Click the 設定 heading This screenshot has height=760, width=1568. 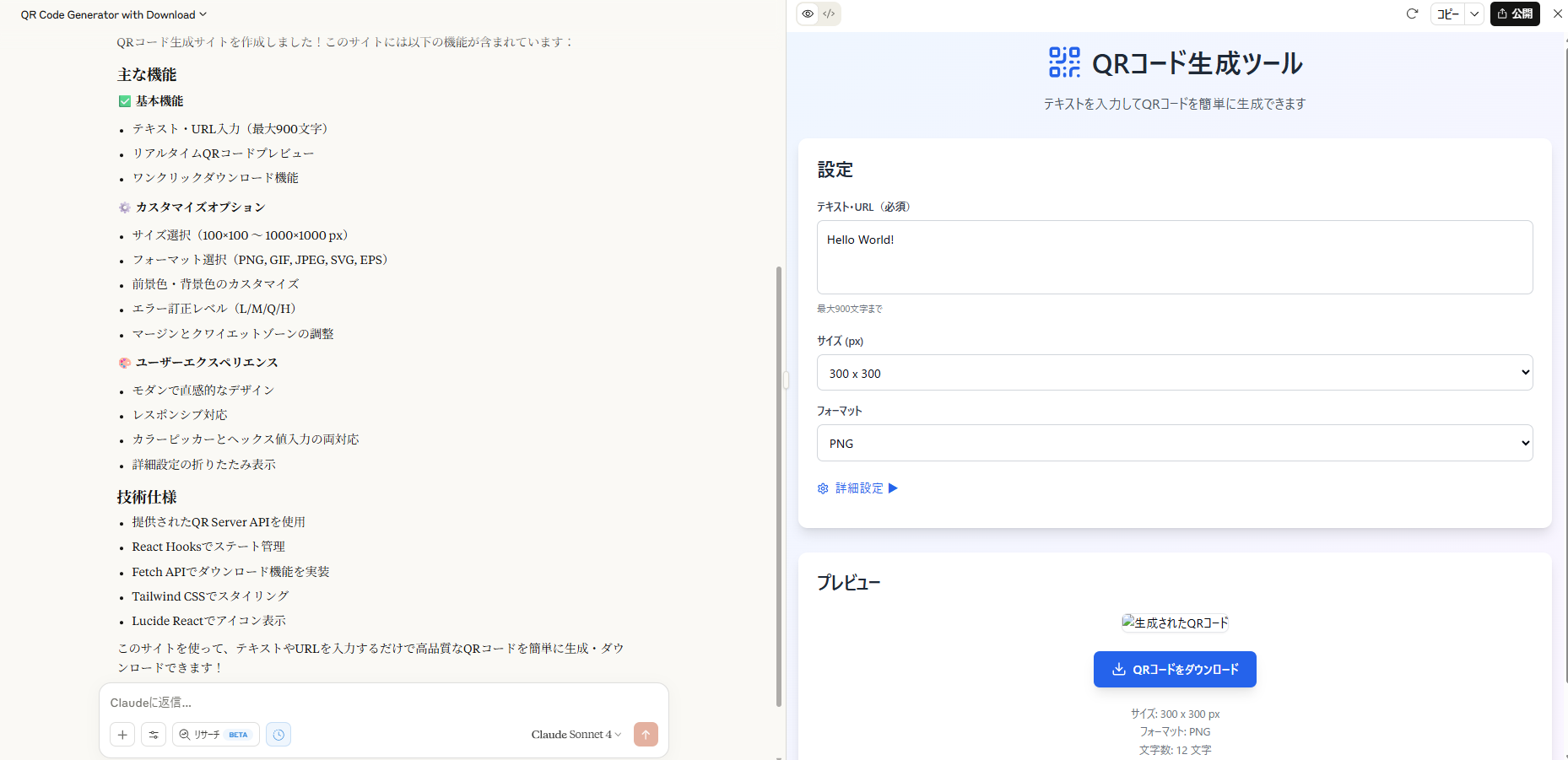click(835, 170)
